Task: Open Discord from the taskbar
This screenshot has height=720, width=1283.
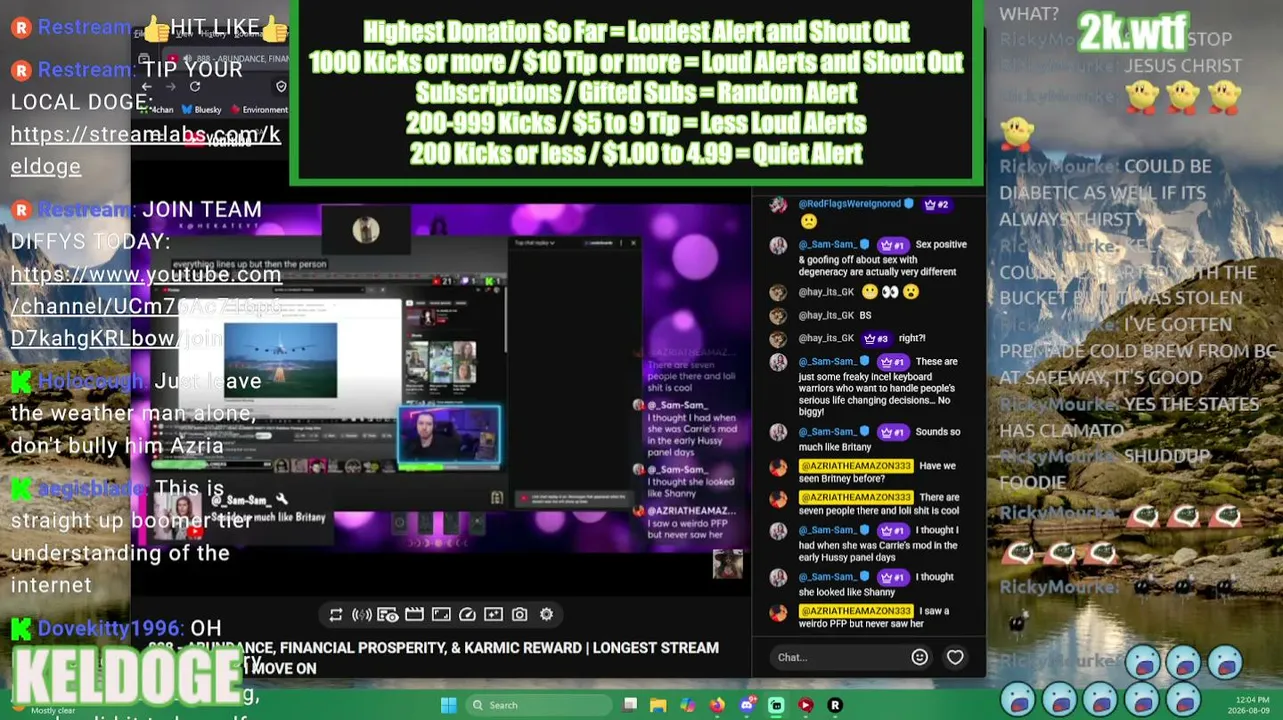Action: pos(746,705)
